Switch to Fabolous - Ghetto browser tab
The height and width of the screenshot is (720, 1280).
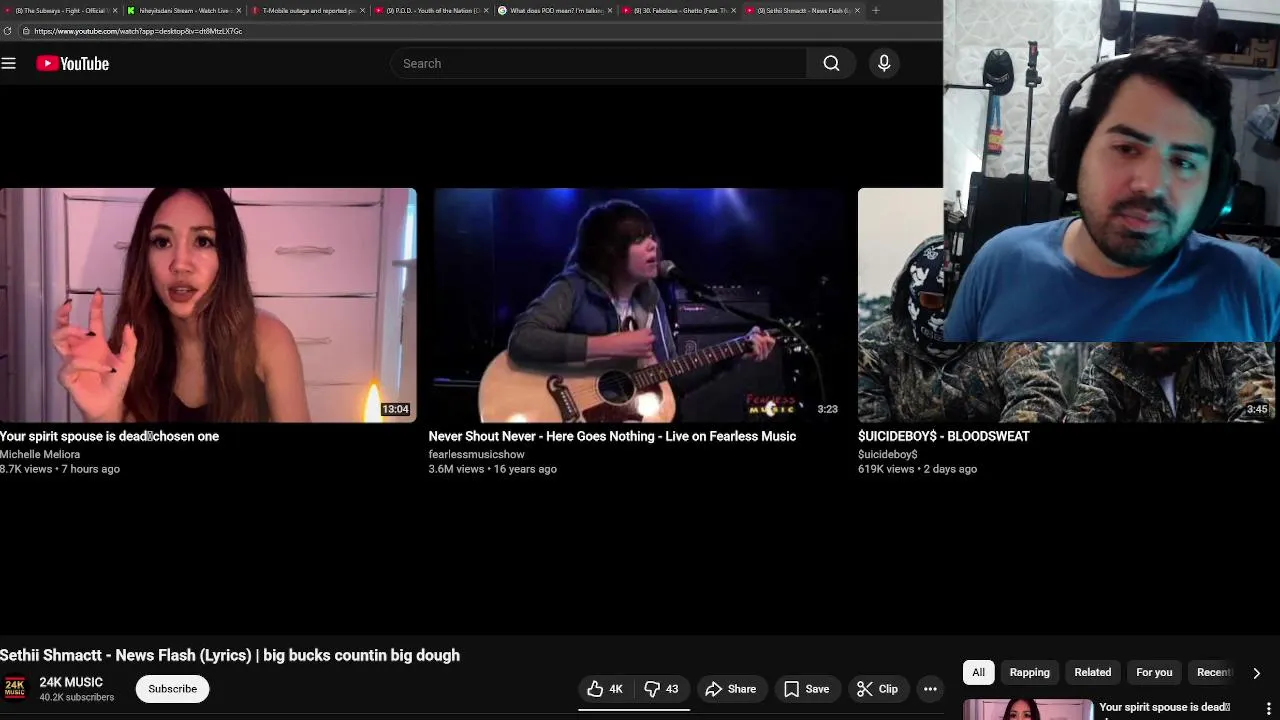[678, 10]
